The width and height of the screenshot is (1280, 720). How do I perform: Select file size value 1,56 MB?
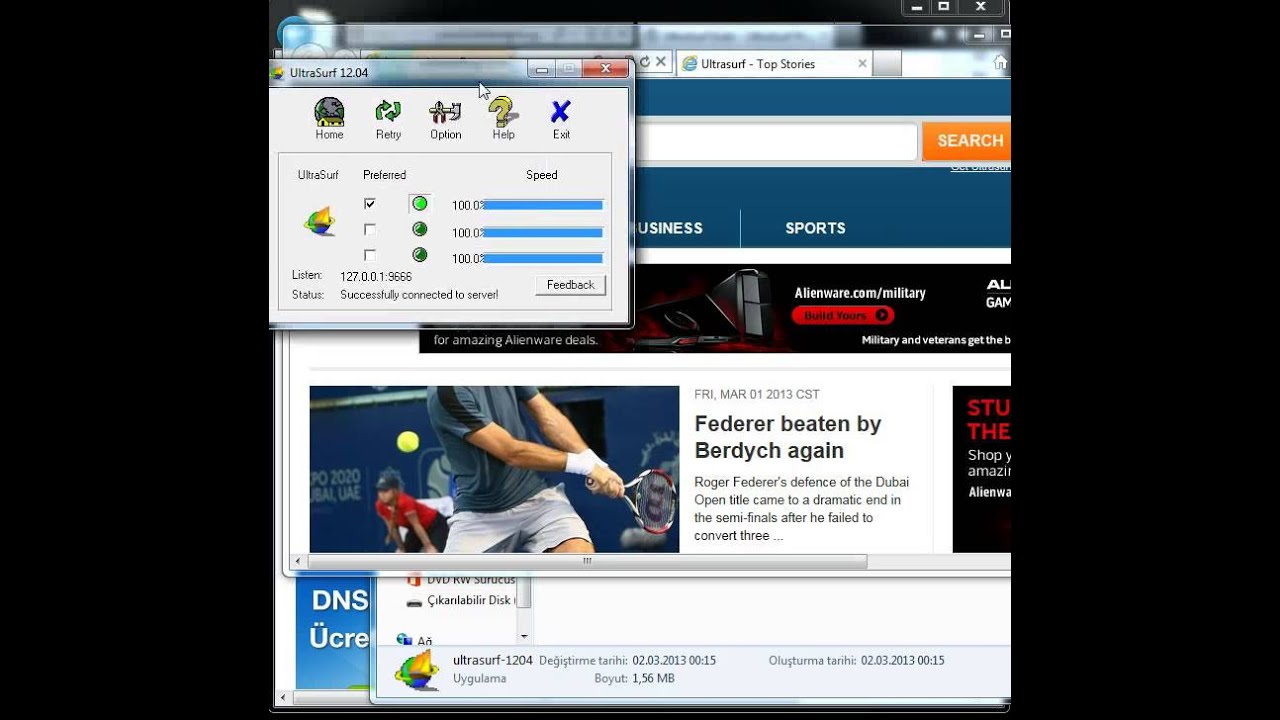pos(653,678)
